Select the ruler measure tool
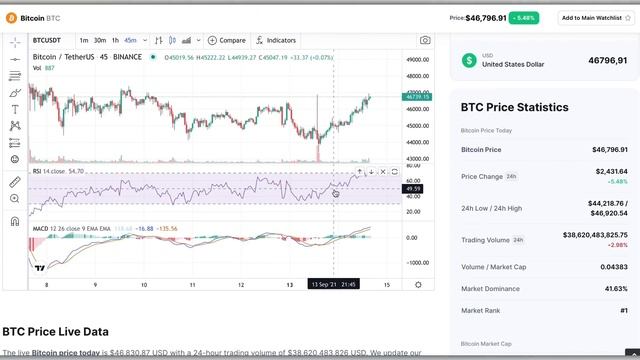 (x=15, y=182)
